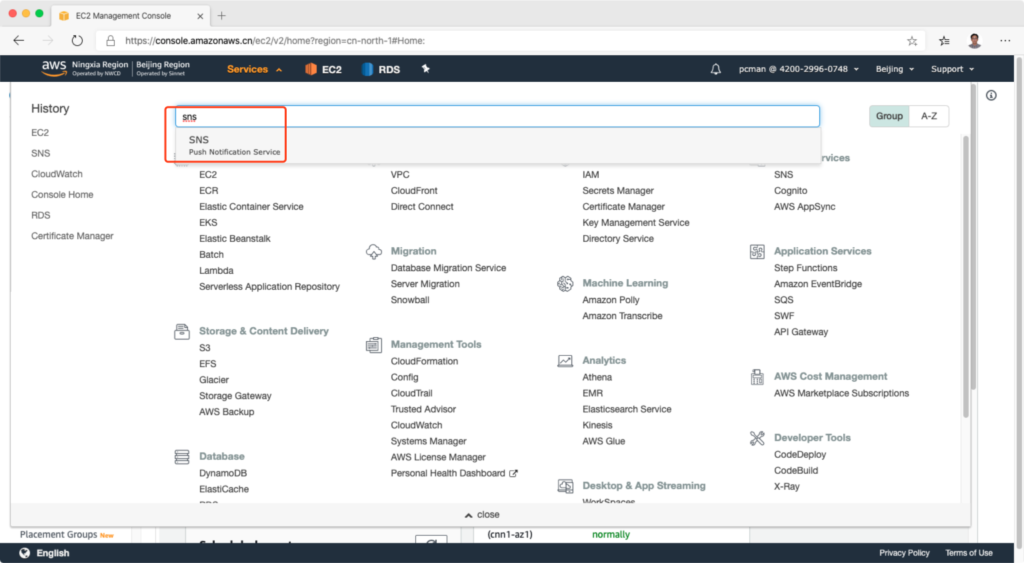Image resolution: width=1024 pixels, height=563 pixels.
Task: Open the Support dropdown menu
Action: pos(950,69)
